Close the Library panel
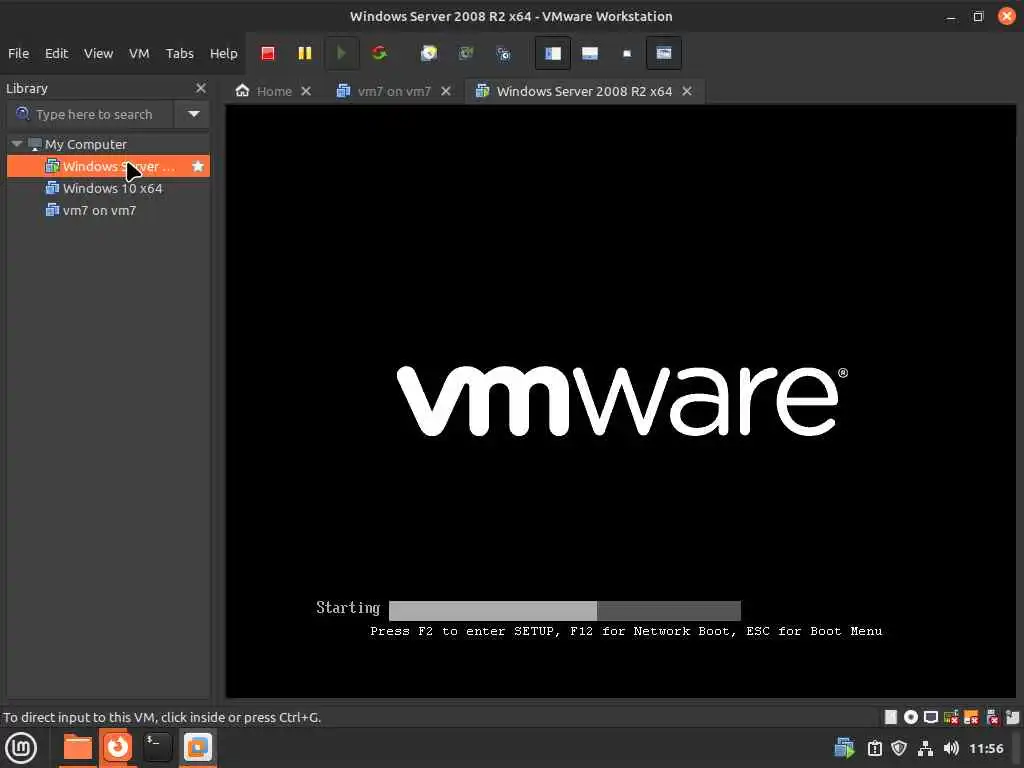This screenshot has width=1024, height=768. [x=200, y=88]
